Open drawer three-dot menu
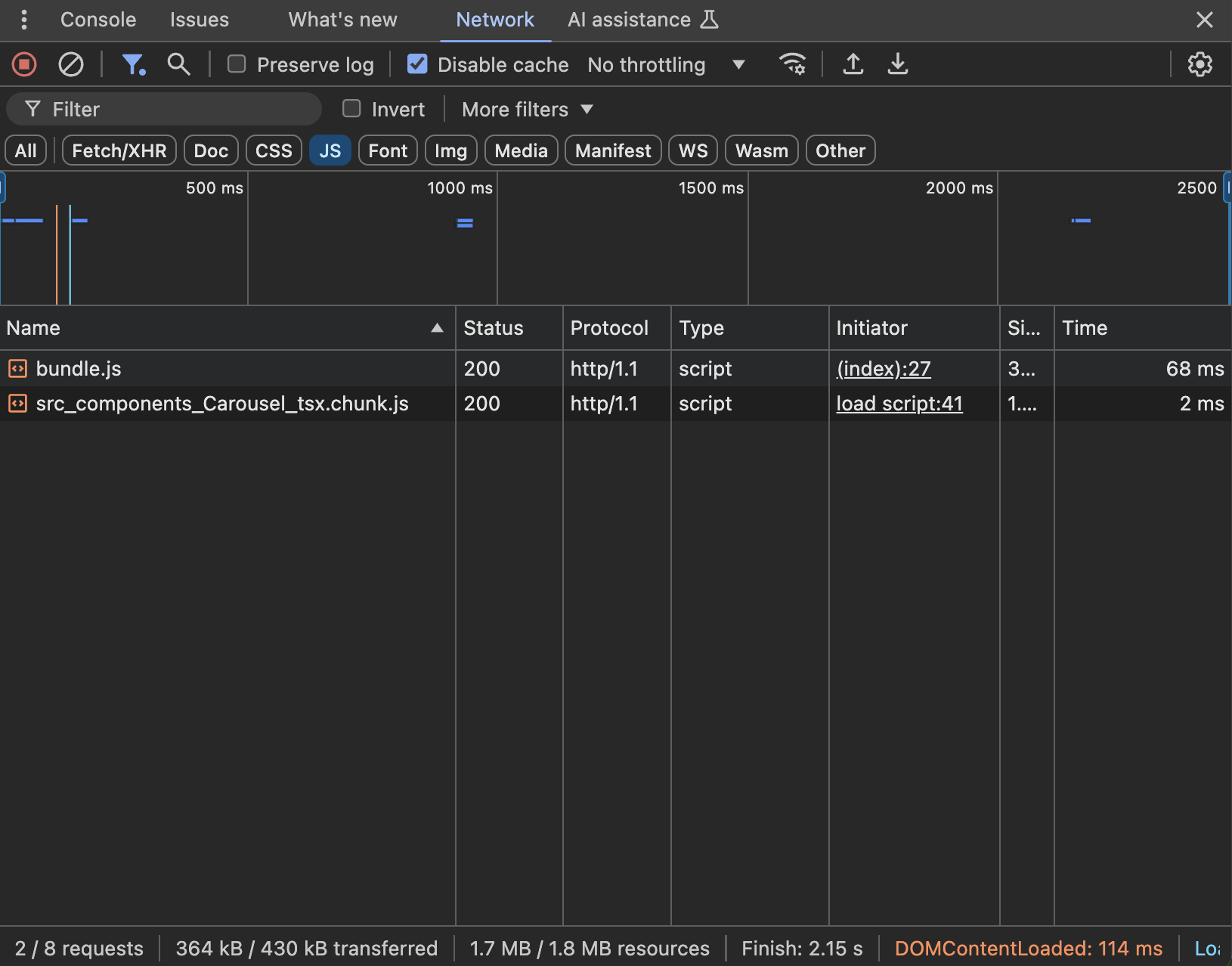Viewport: 1232px width, 966px height. click(x=24, y=20)
